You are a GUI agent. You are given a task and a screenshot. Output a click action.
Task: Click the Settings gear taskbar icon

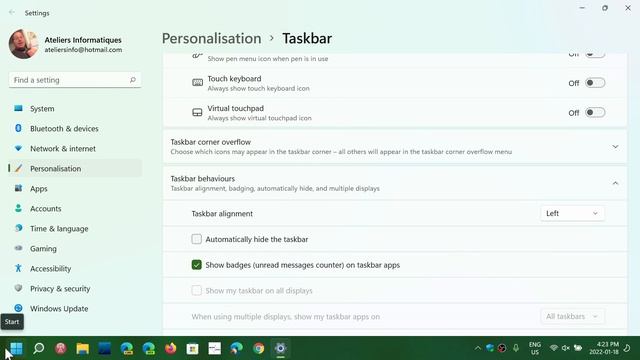(x=280, y=348)
